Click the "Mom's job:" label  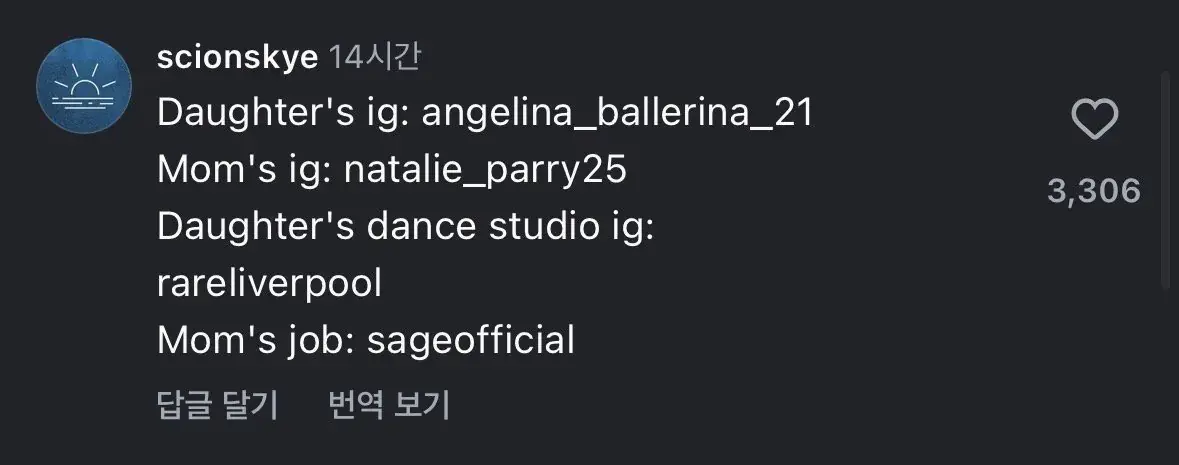[x=257, y=341]
